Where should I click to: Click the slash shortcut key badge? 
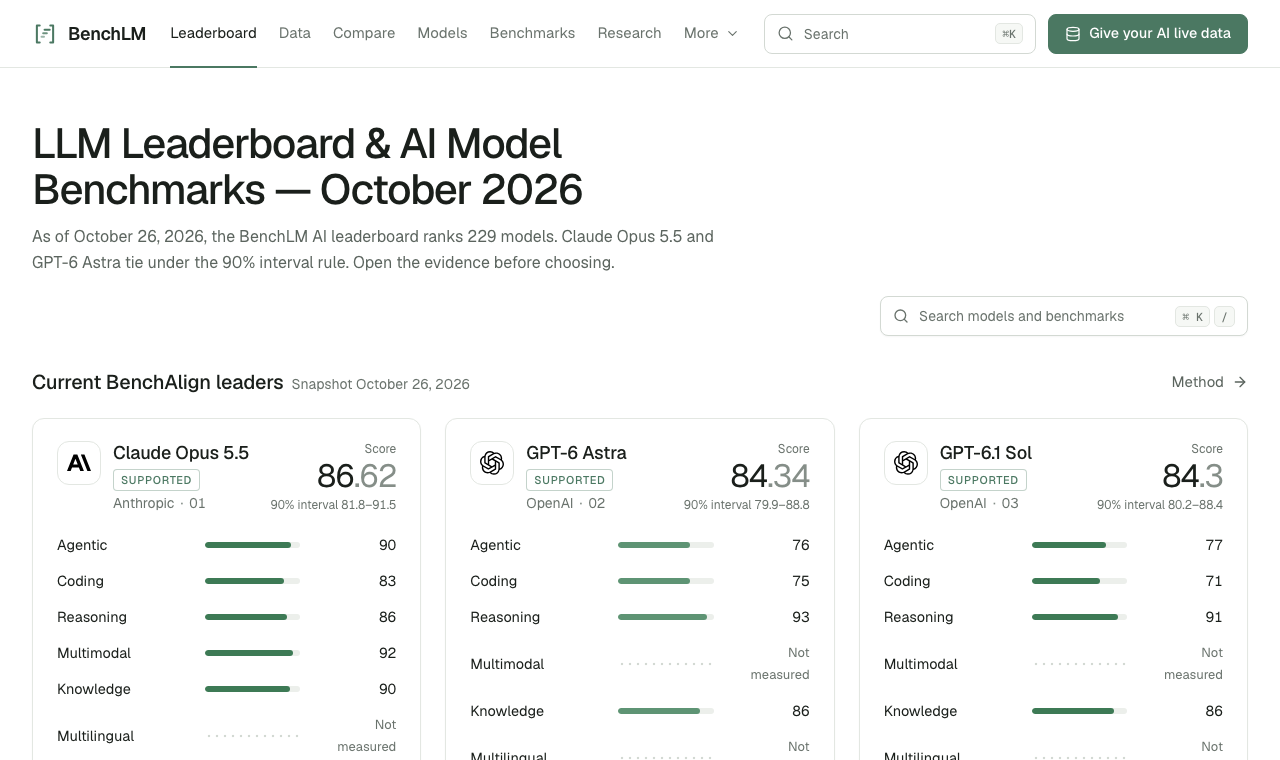1224,317
